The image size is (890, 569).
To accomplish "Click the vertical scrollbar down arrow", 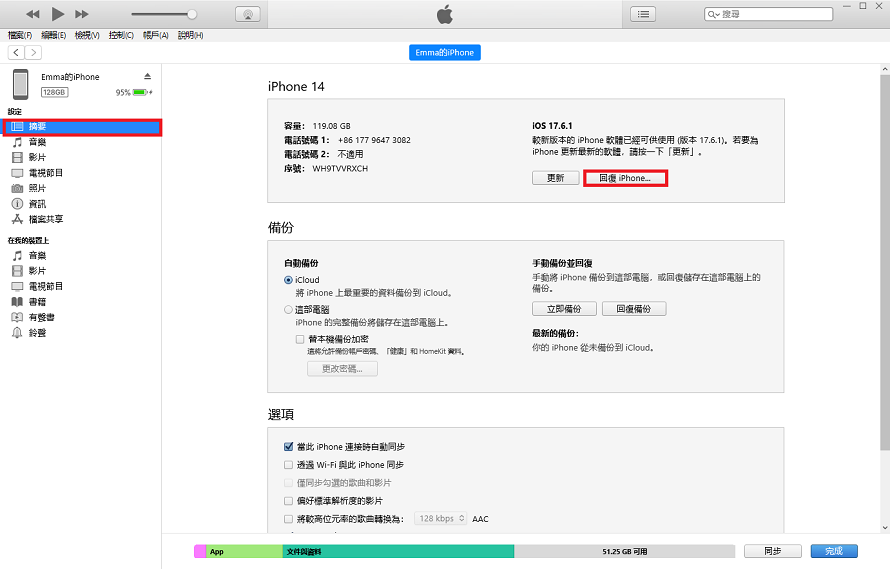I will [x=885, y=528].
